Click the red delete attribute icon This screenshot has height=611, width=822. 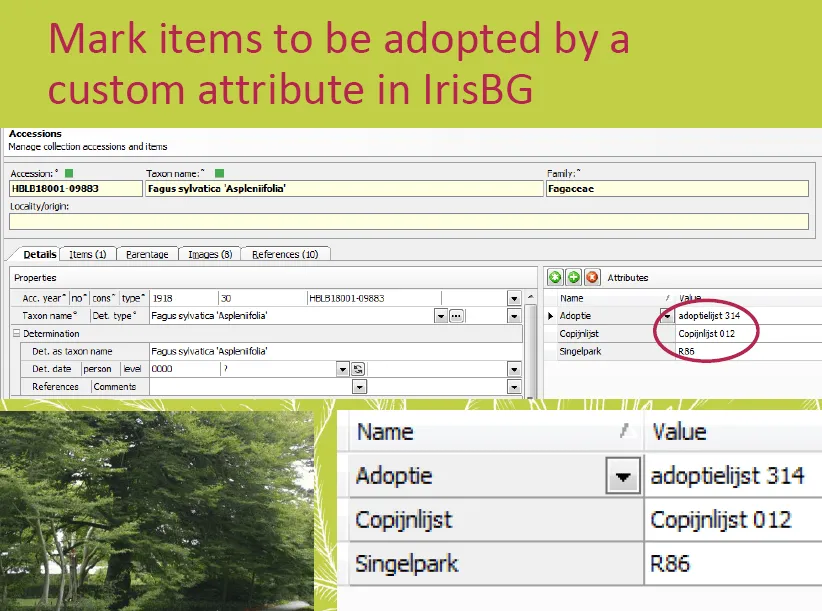point(592,277)
